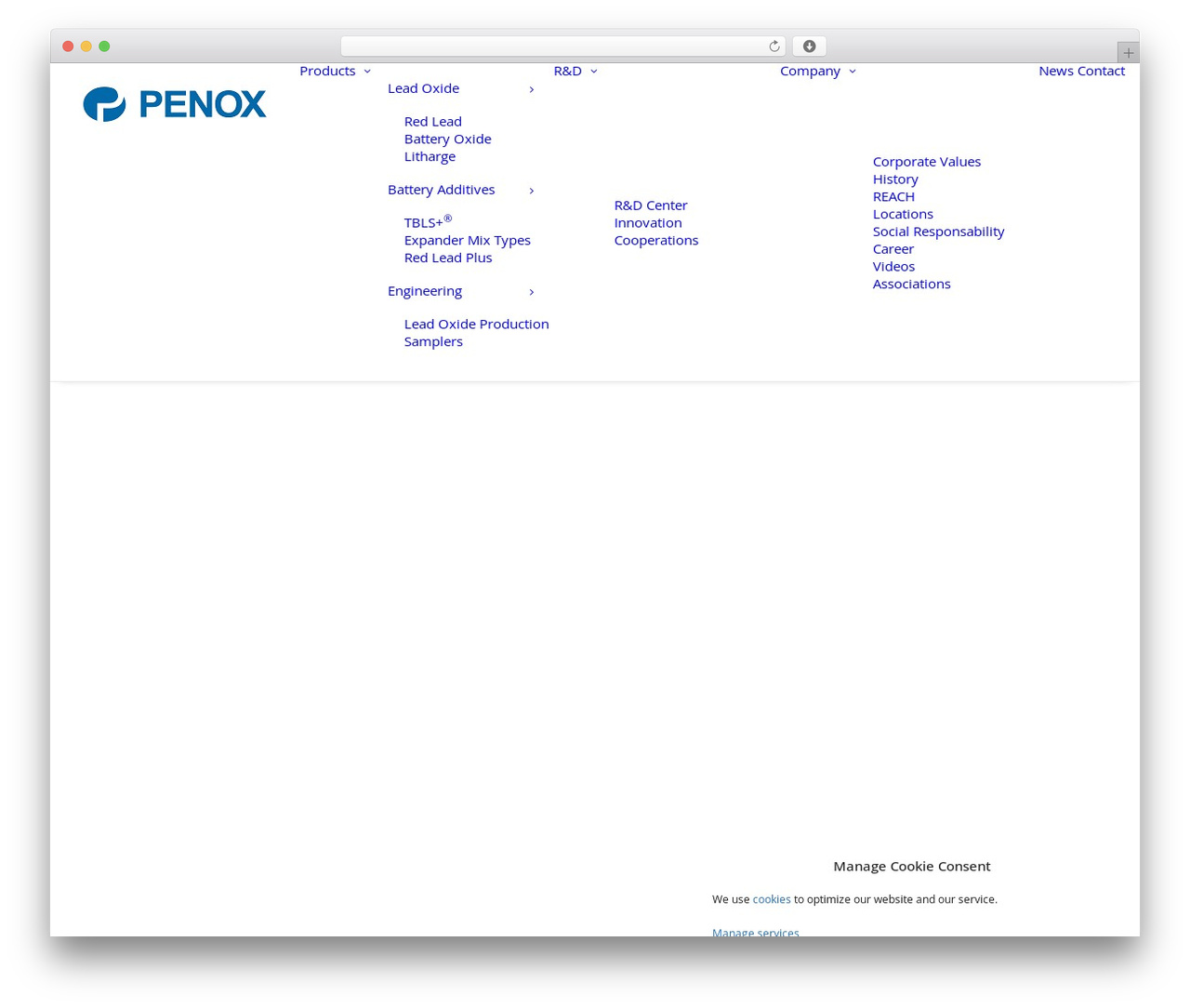
Task: Expand the Battery Additives submenu arrow
Action: (532, 191)
